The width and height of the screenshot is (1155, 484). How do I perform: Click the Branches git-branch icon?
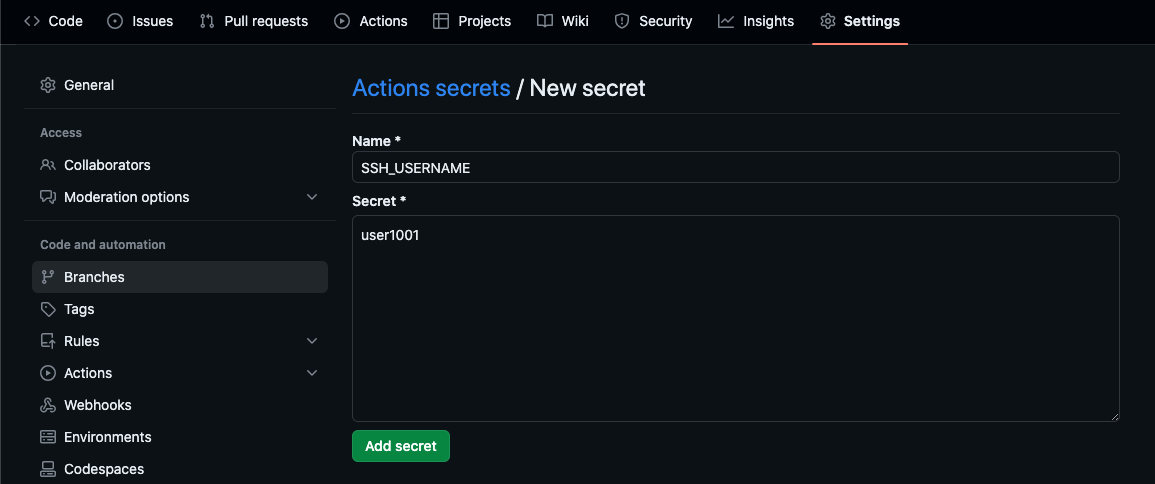pyautogui.click(x=48, y=277)
